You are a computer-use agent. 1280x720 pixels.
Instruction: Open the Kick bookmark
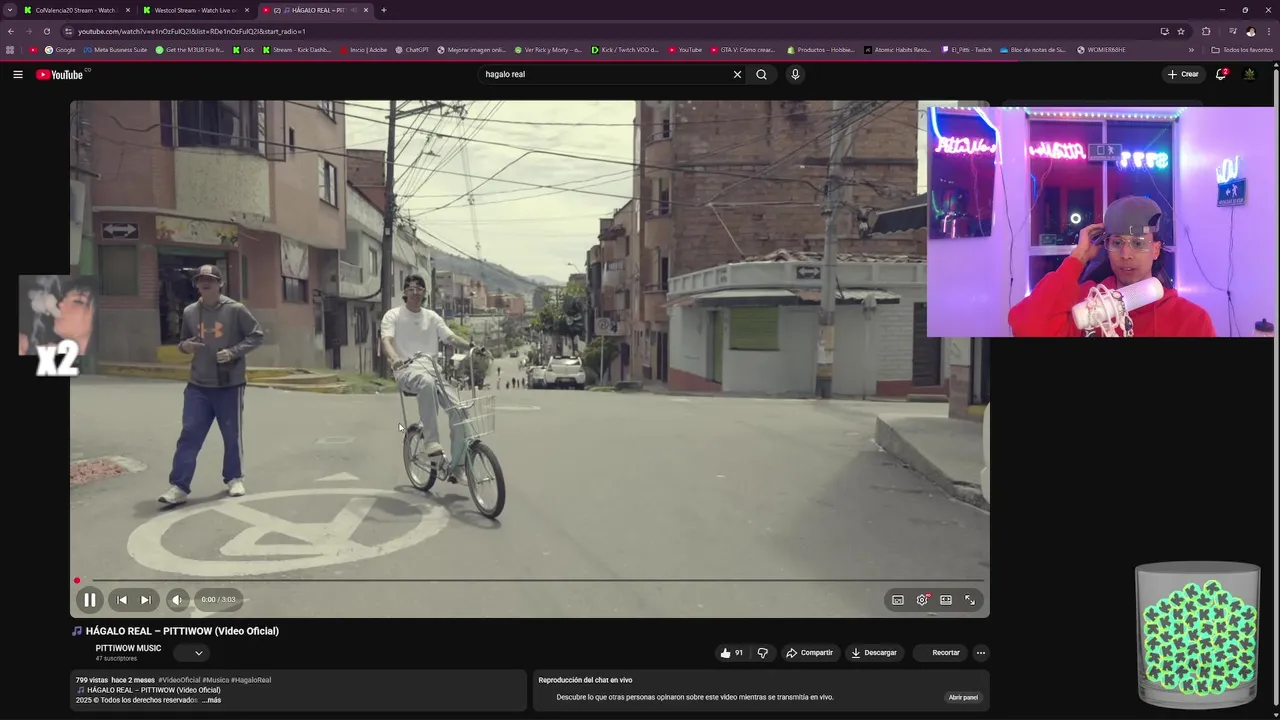coord(244,49)
